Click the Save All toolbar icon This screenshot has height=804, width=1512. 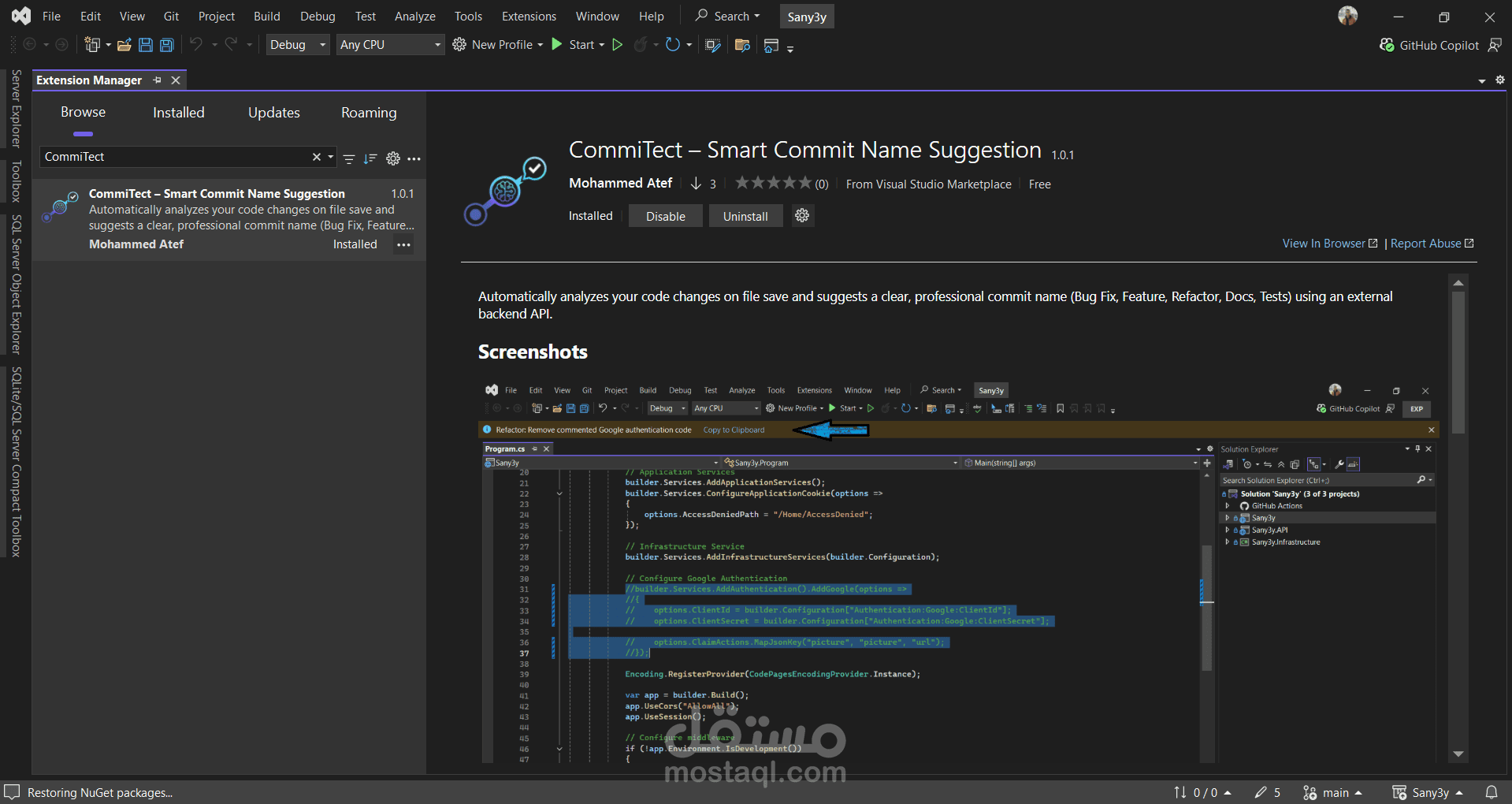(x=167, y=45)
